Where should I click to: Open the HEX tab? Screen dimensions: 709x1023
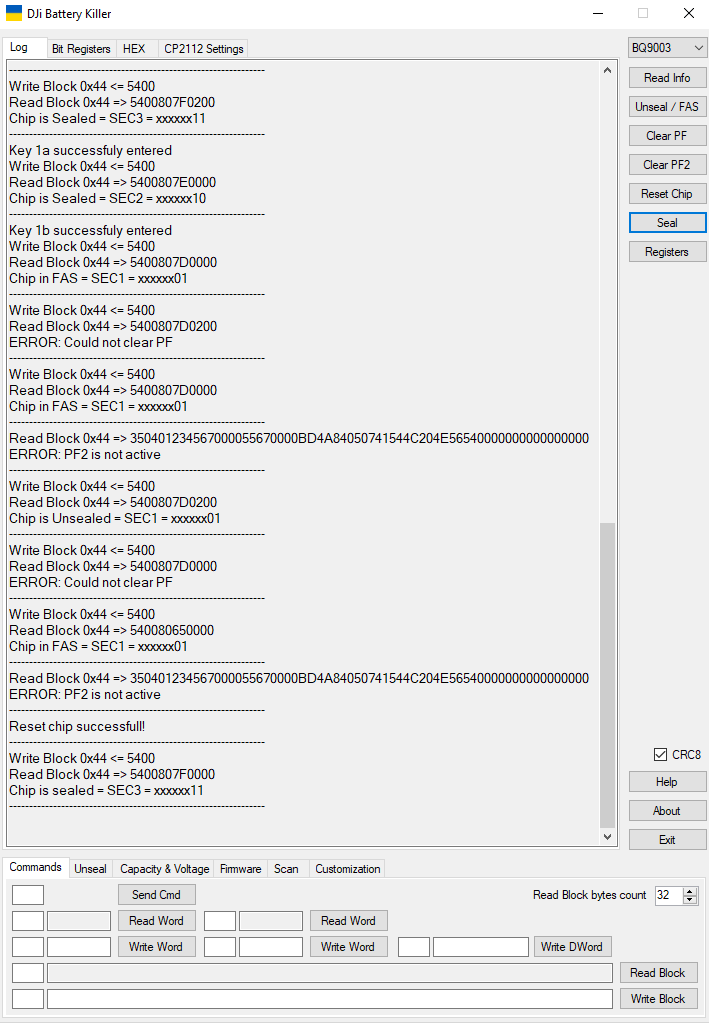[x=134, y=49]
